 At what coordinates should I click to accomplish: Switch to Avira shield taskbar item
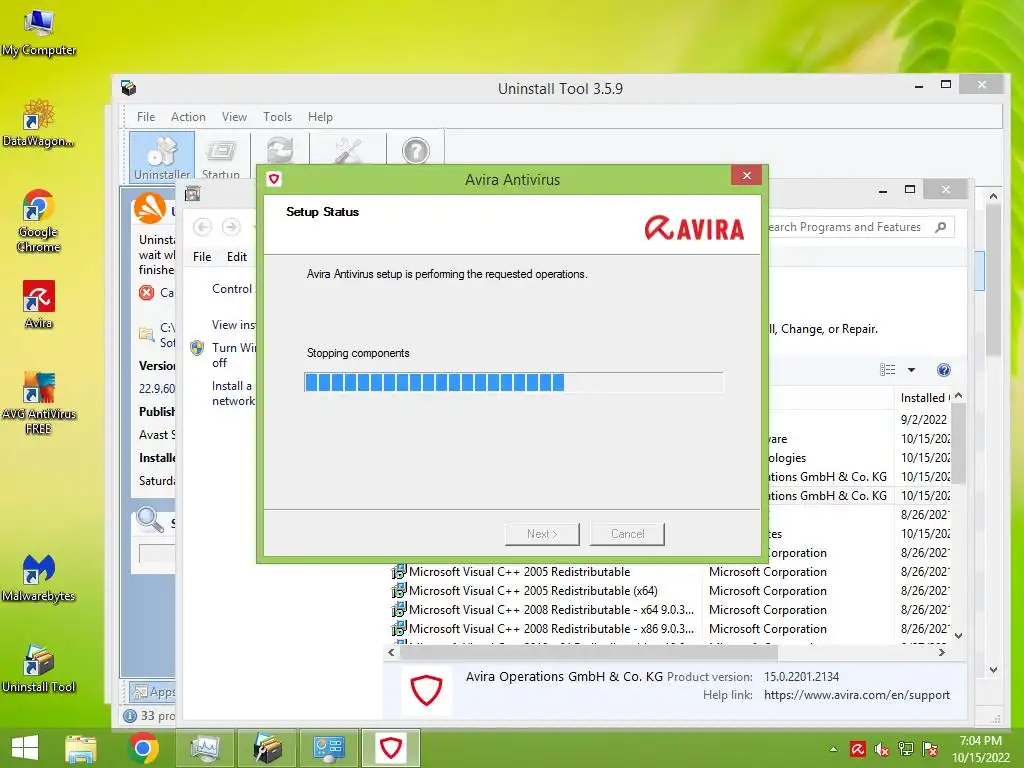coord(391,748)
